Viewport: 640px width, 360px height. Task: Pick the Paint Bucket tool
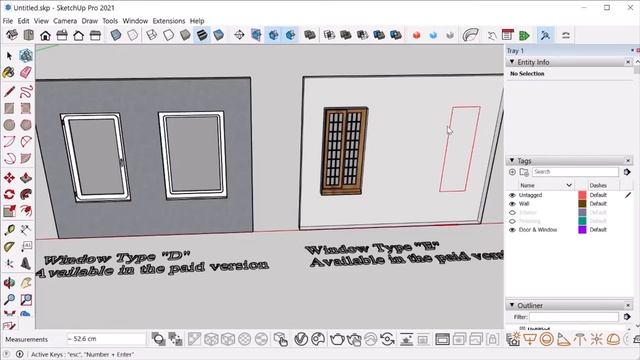coord(9,73)
